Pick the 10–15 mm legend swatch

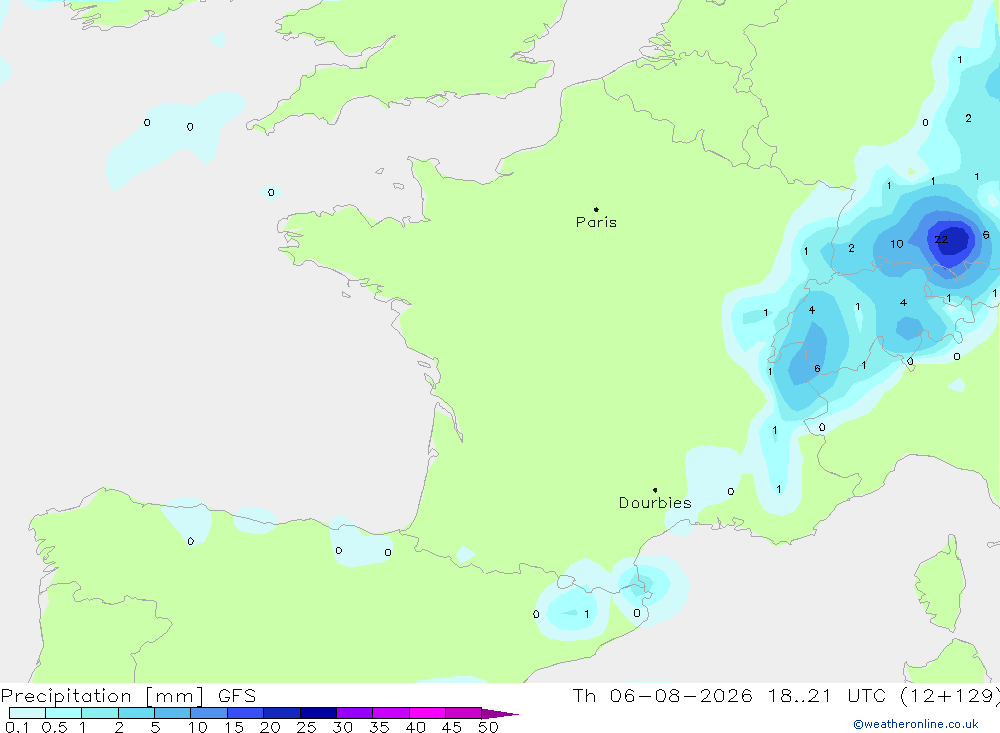(x=209, y=713)
